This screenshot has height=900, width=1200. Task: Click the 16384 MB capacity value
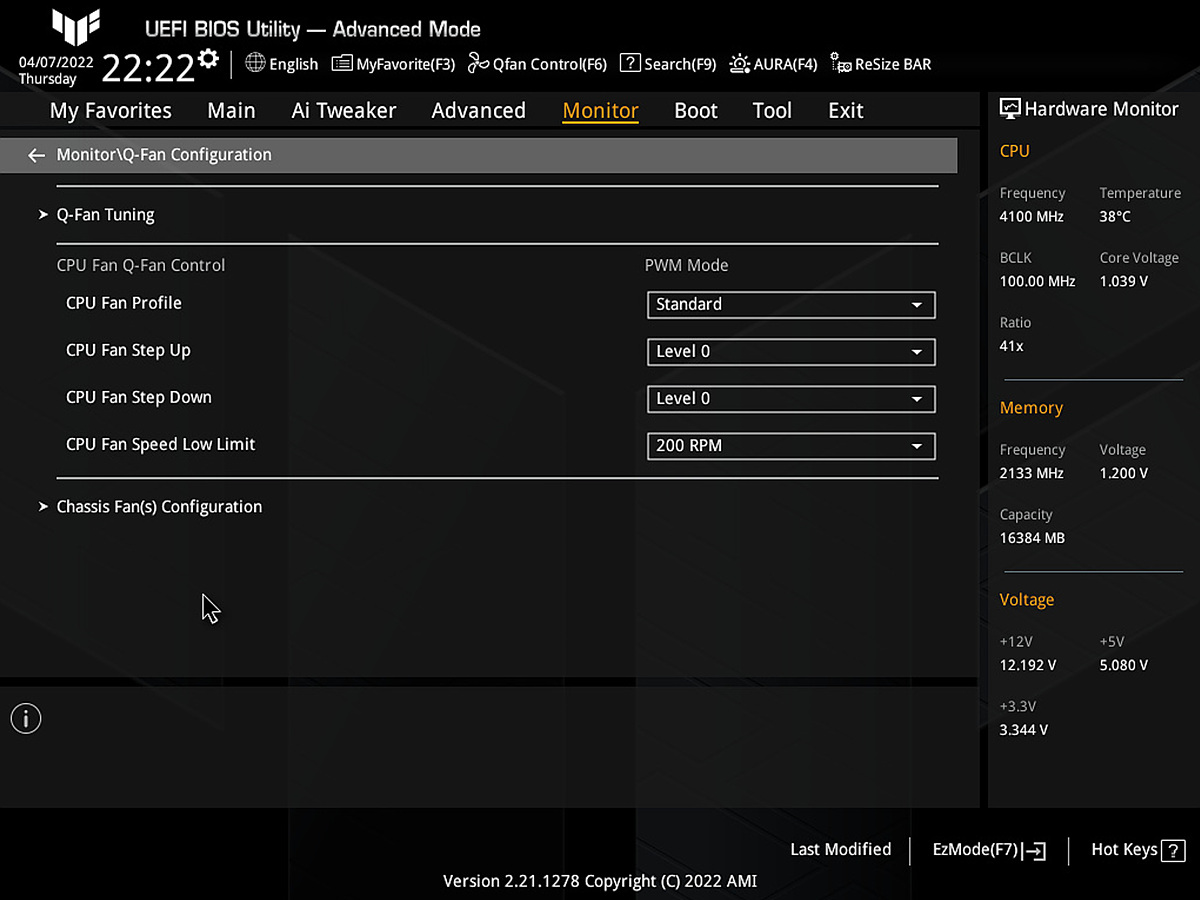tap(1032, 538)
